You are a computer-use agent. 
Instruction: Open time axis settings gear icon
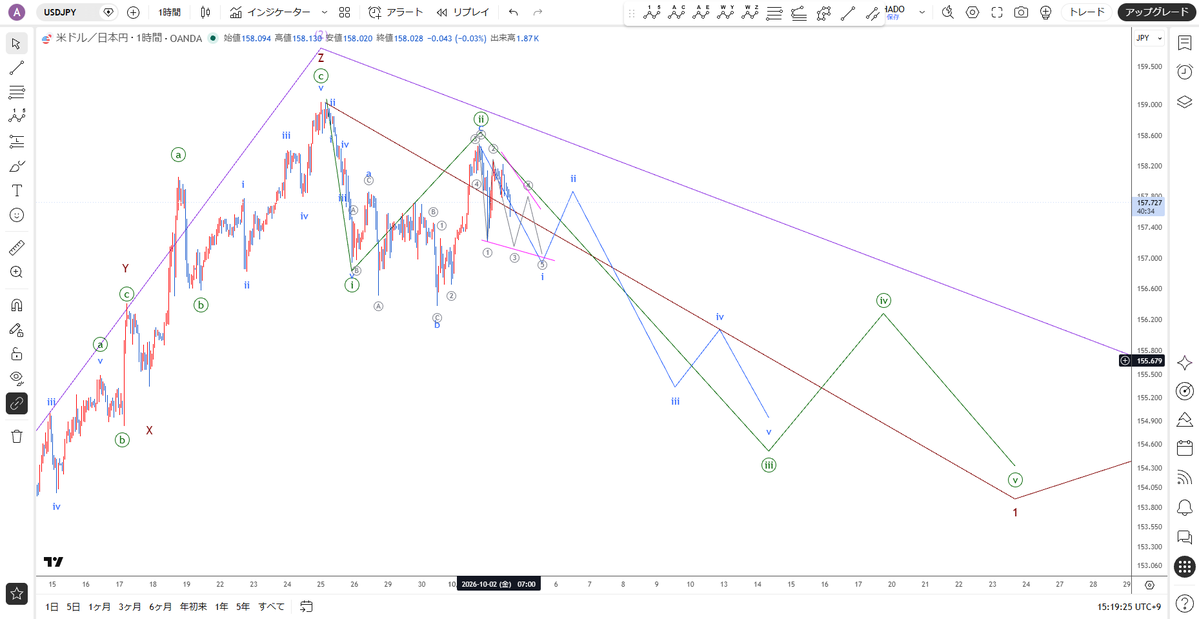pyautogui.click(x=1149, y=585)
